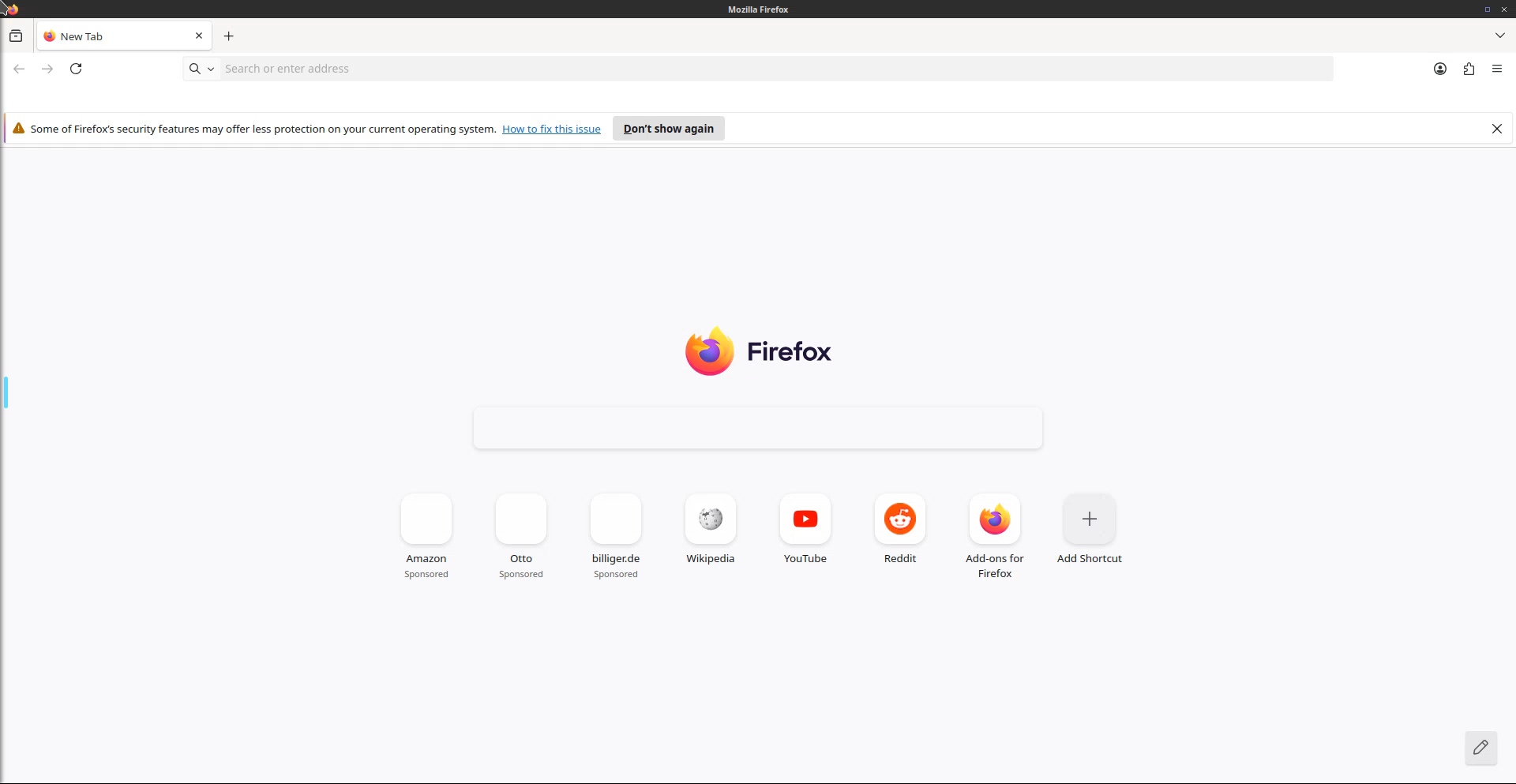The width and height of the screenshot is (1516, 784).
Task: Click the Firefox logo on new tab page
Action: 758,351
